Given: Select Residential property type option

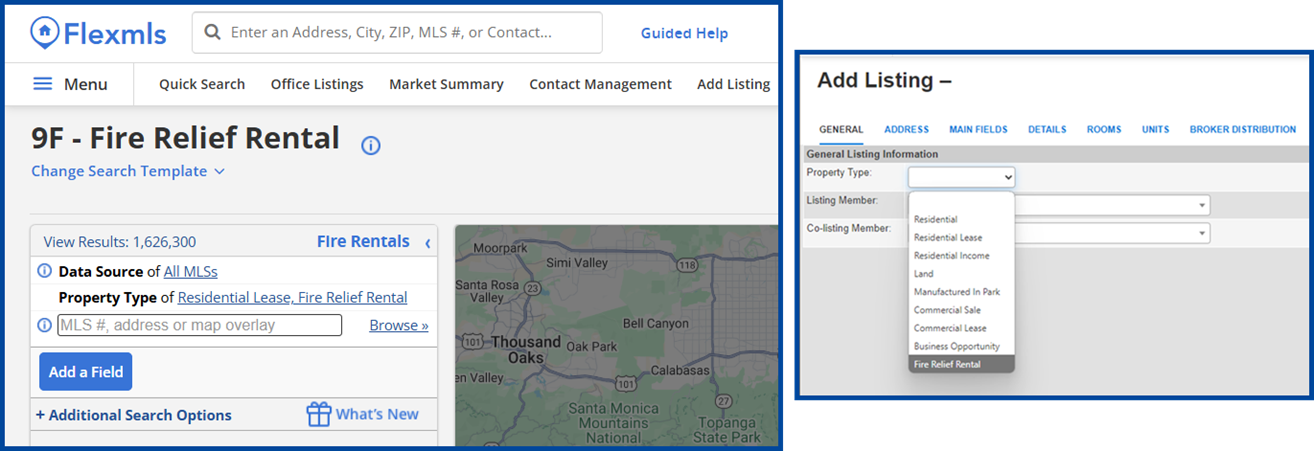Looking at the screenshot, I should point(961,219).
